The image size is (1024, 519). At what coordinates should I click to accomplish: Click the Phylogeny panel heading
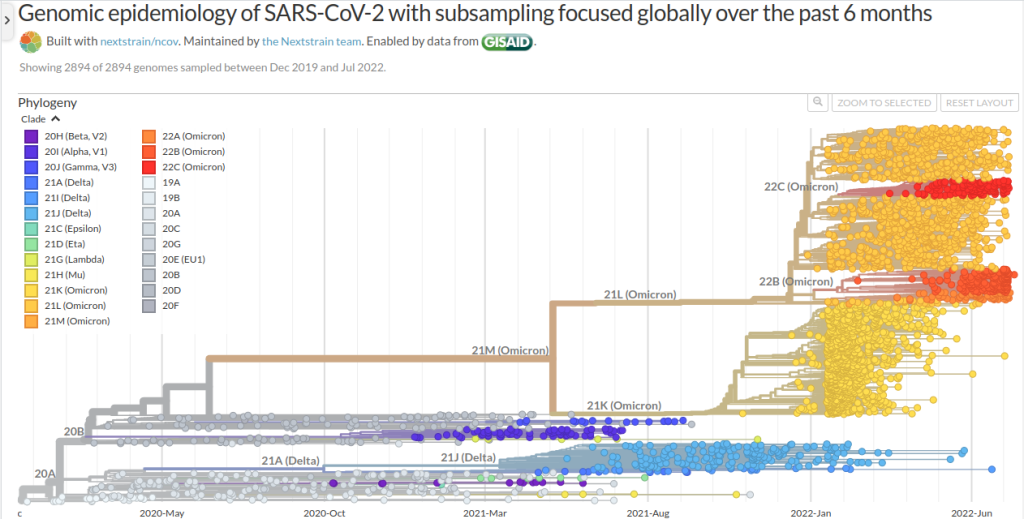pos(48,102)
